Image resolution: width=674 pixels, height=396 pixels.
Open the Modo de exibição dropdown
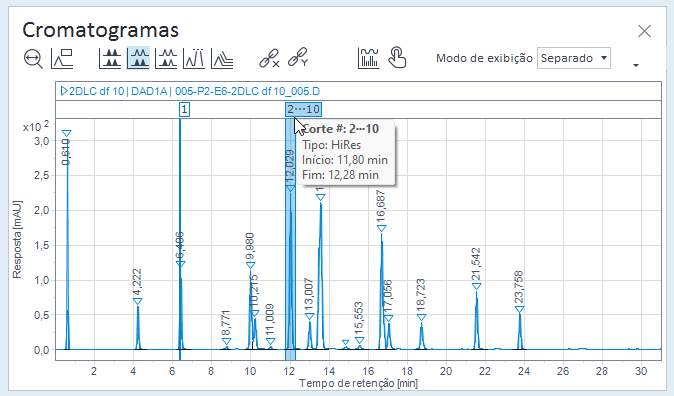point(574,58)
